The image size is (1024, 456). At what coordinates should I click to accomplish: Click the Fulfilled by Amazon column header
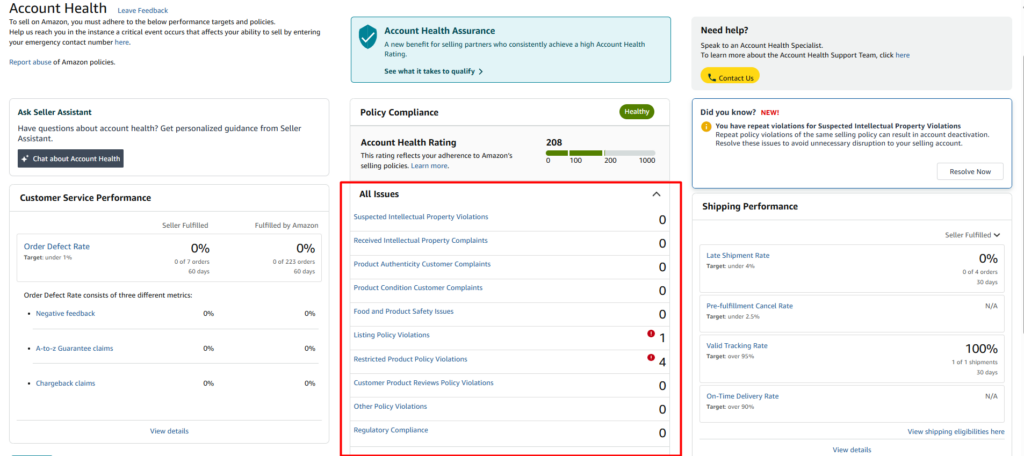(287, 225)
